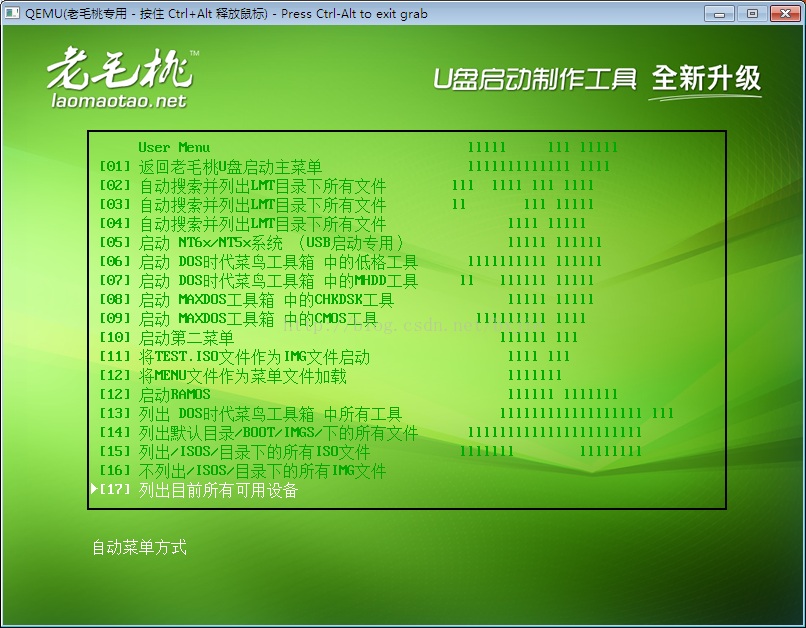
Task: Choose [05] 启动 NT6x/NT5x系统 (USB启动专用)
Action: pos(251,243)
